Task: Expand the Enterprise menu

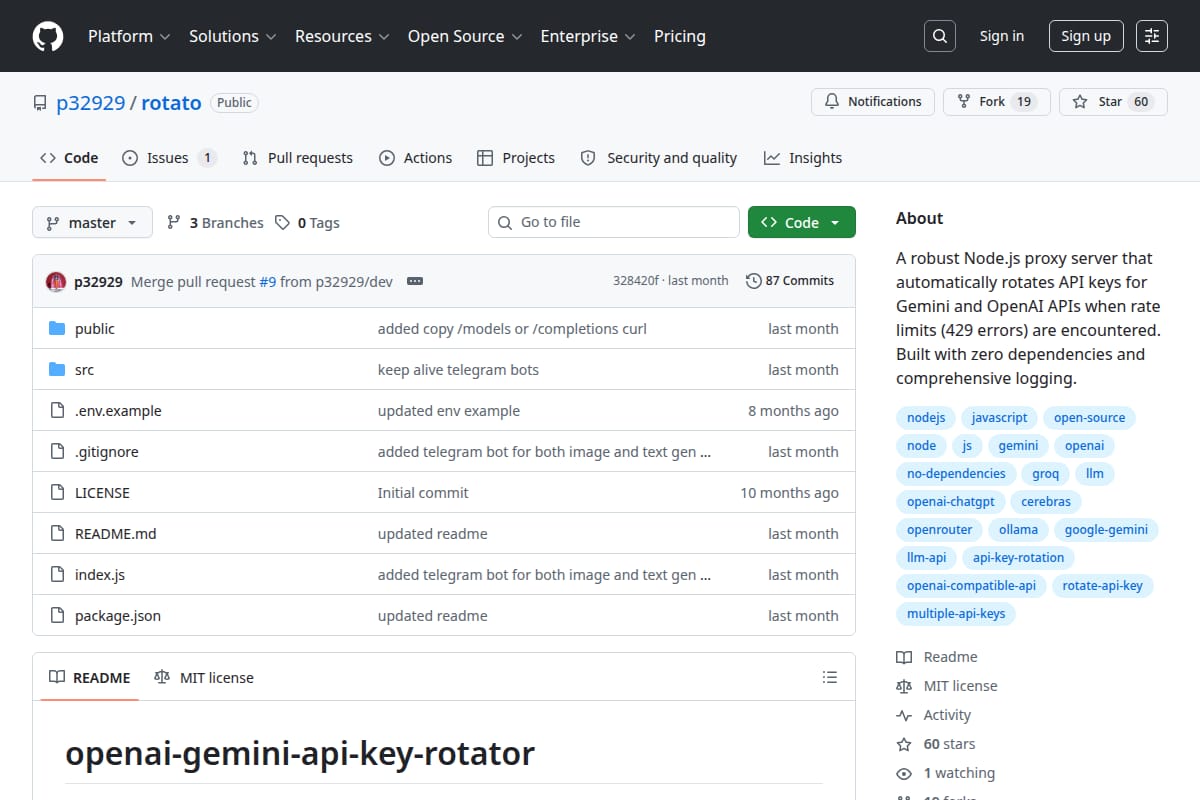Action: 588,36
